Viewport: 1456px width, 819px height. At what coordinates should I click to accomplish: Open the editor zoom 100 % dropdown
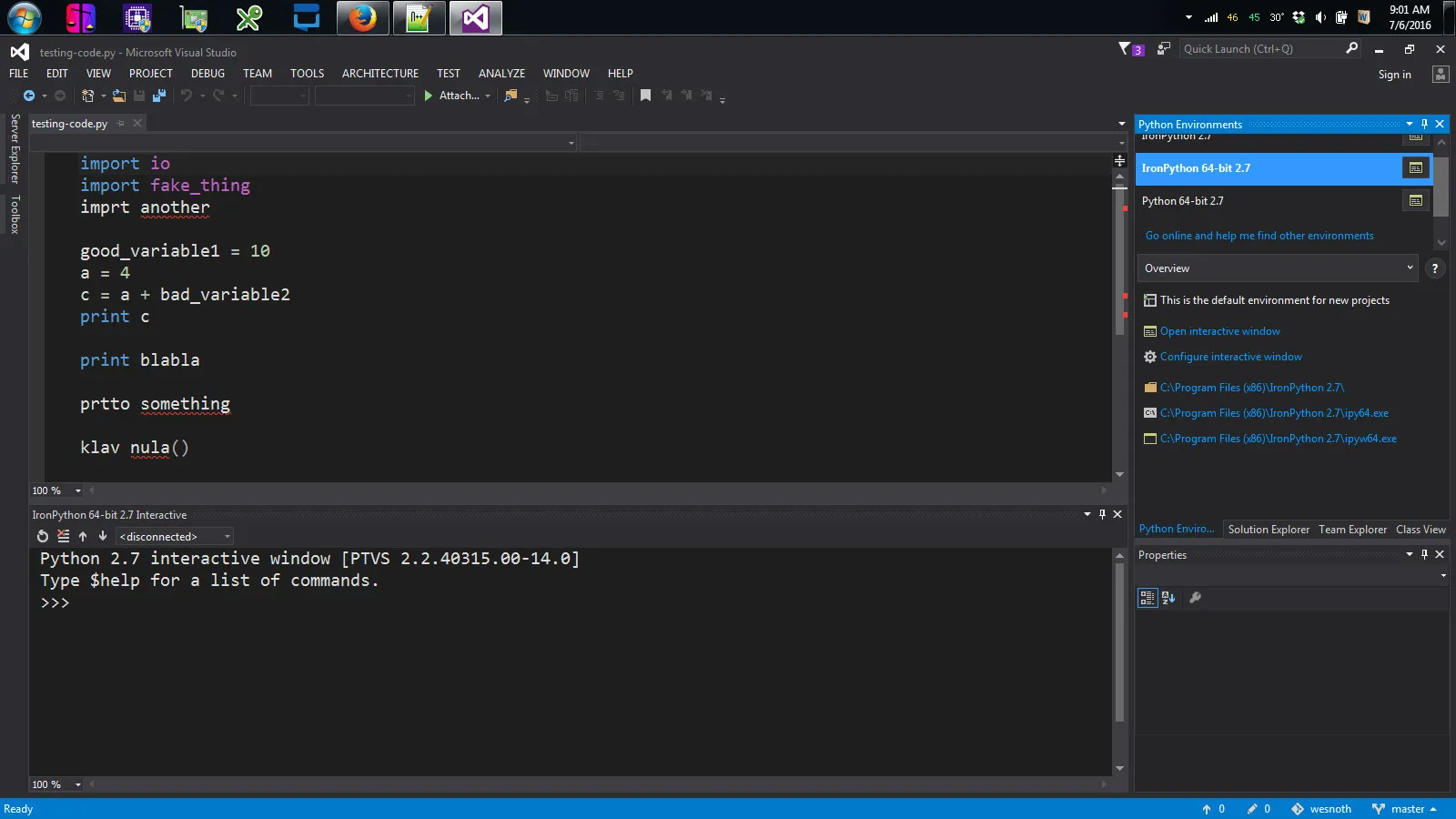(78, 490)
